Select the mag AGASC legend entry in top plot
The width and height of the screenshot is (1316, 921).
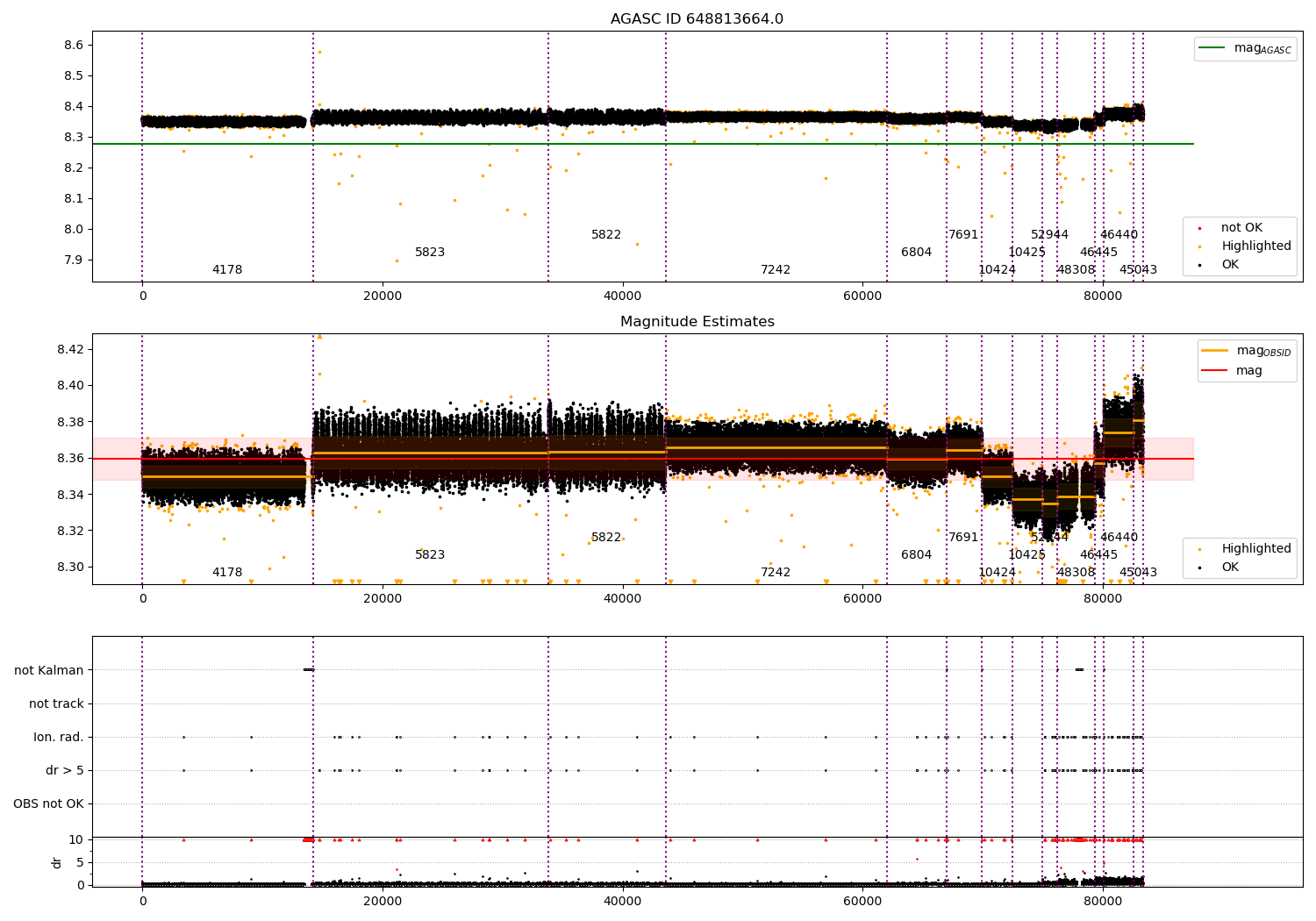pos(1245,49)
